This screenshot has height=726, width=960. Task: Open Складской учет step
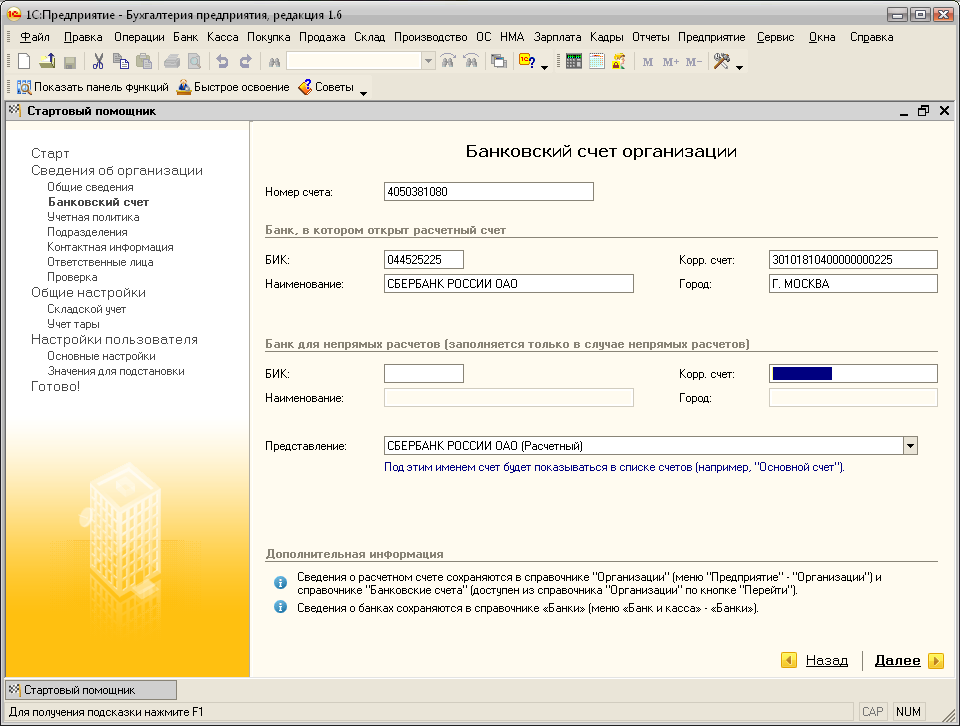point(86,309)
